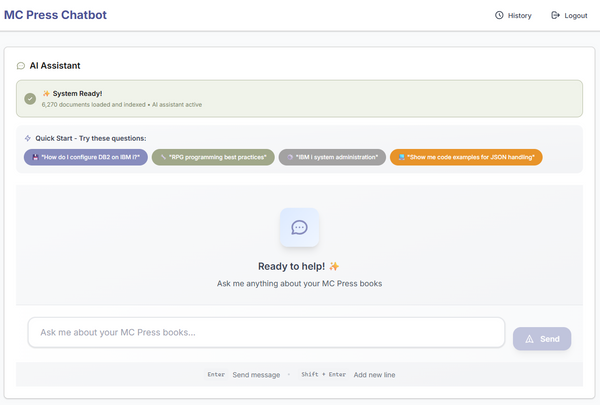Pick the 'IBM i system administration' suggestion
600x405 pixels.
[332, 157]
